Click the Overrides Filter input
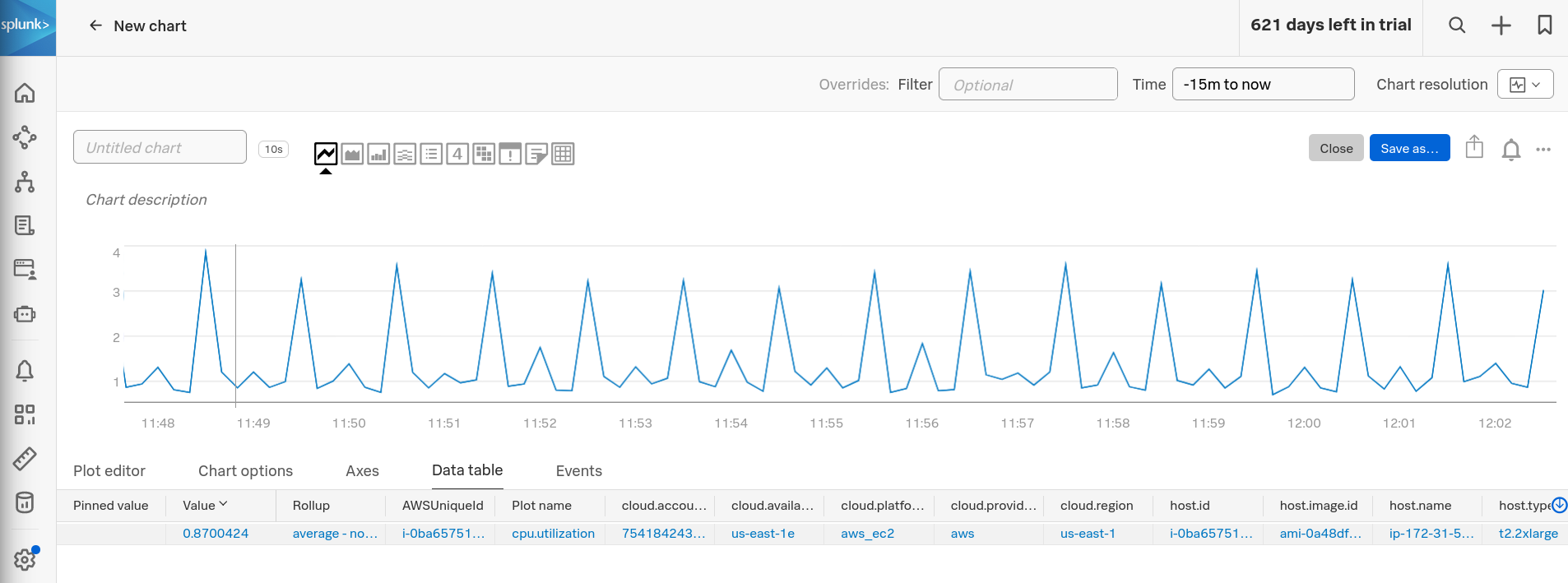 tap(1028, 84)
